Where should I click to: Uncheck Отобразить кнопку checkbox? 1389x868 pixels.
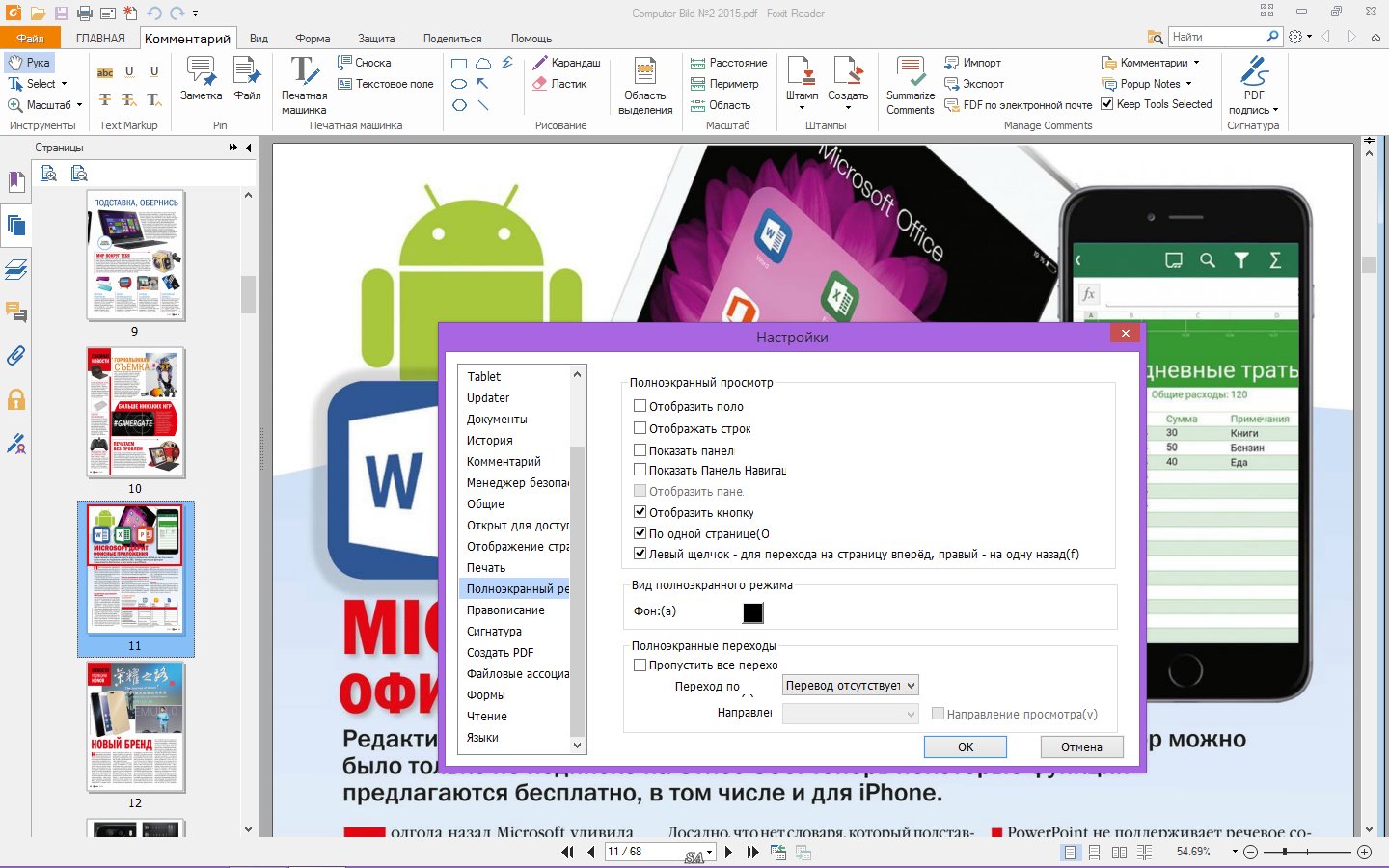(640, 512)
